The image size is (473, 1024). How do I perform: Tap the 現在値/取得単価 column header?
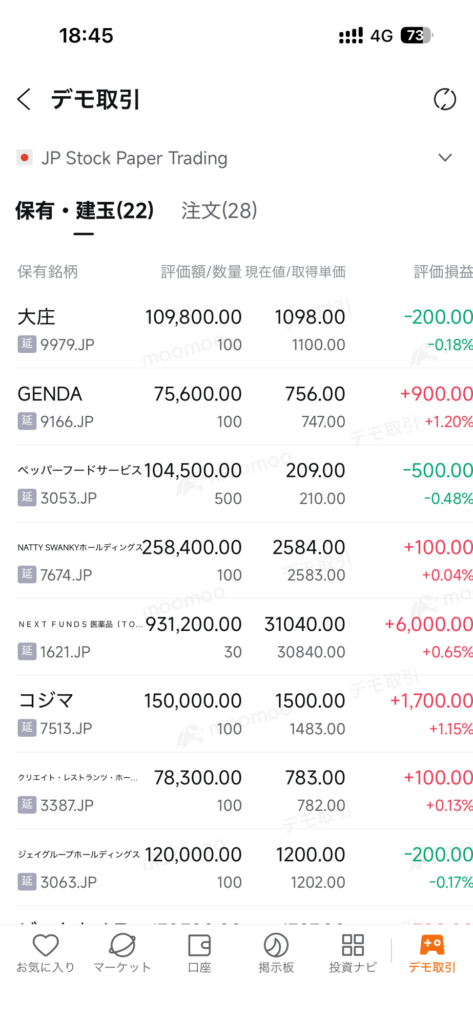[x=295, y=272]
